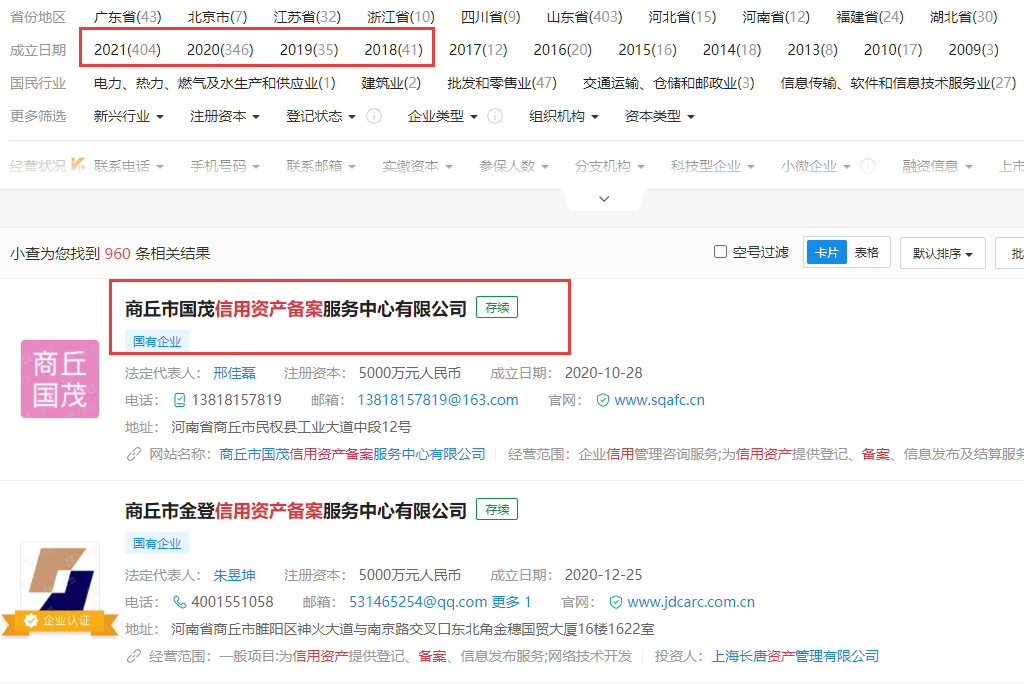Click the telephone icon beside 4001551058
This screenshot has height=684, width=1024.
coord(178,603)
